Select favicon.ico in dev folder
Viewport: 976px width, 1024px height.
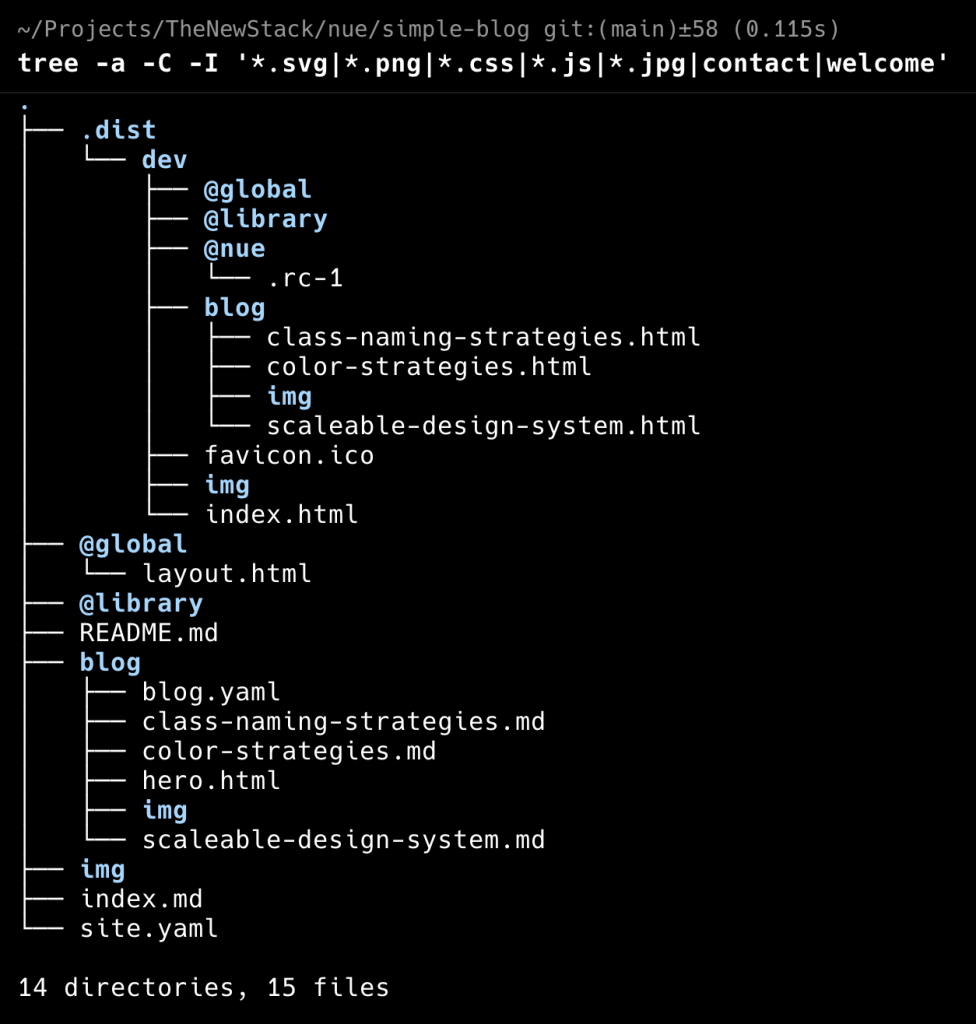(289, 455)
